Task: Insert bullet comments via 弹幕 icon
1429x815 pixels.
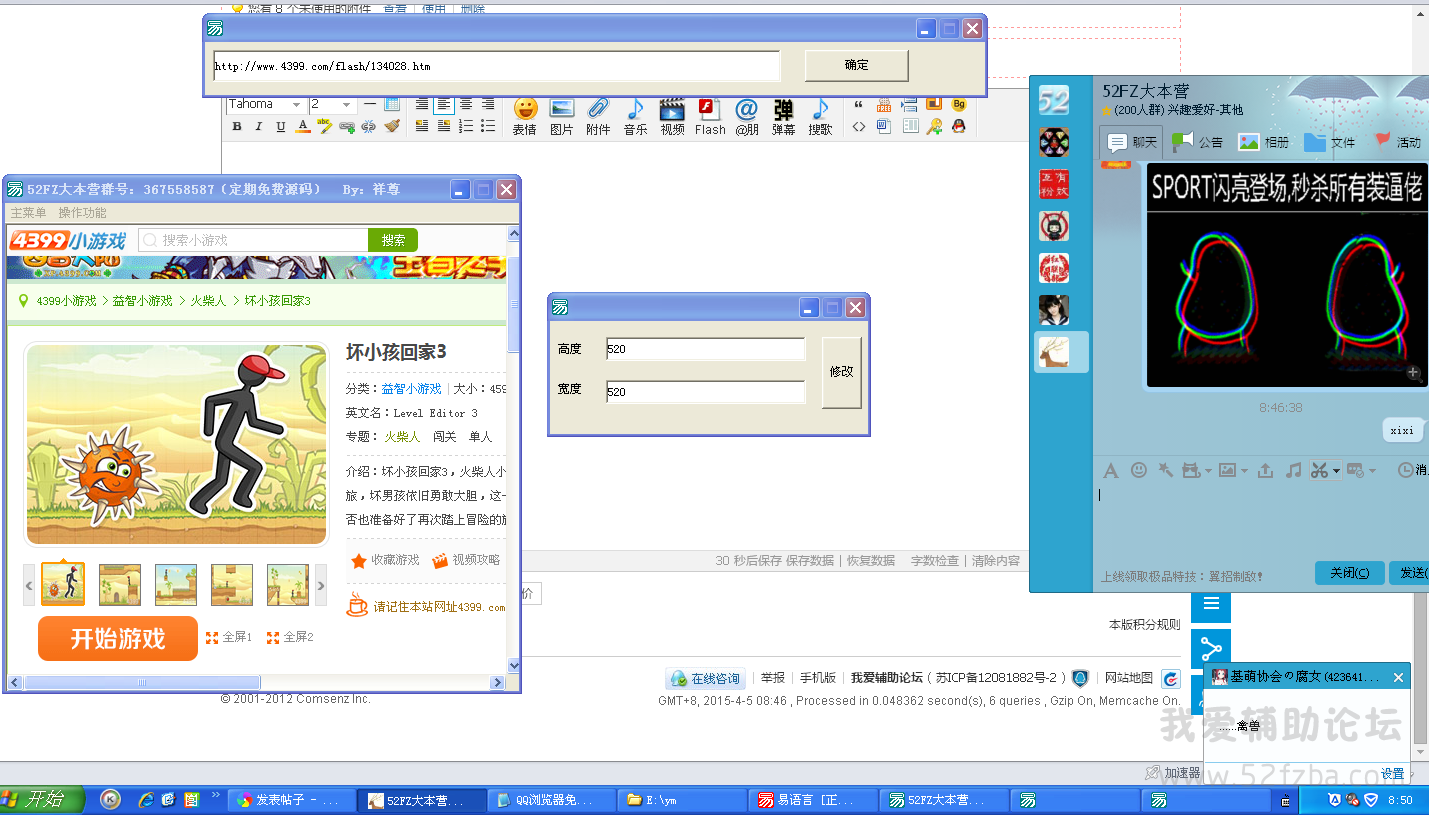Action: tap(784, 116)
